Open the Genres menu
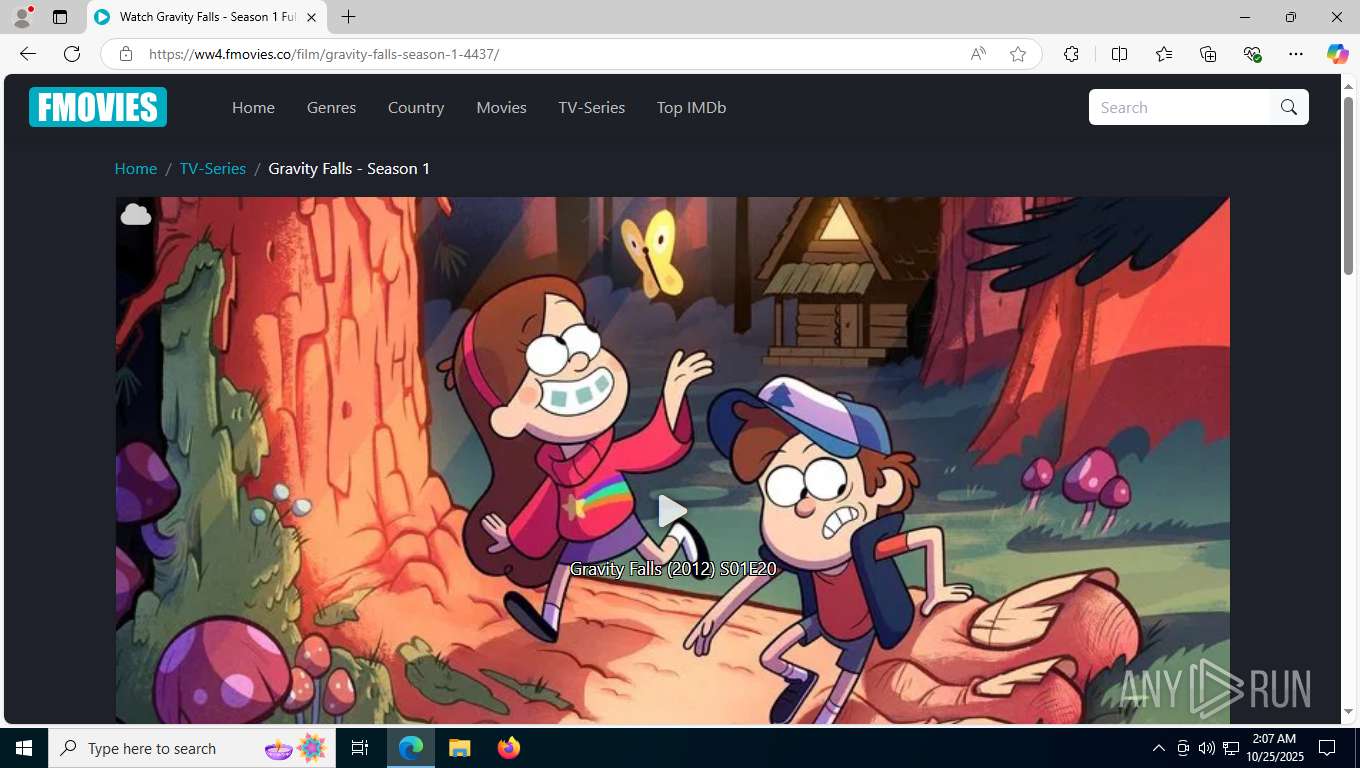The image size is (1360, 768). pos(331,107)
